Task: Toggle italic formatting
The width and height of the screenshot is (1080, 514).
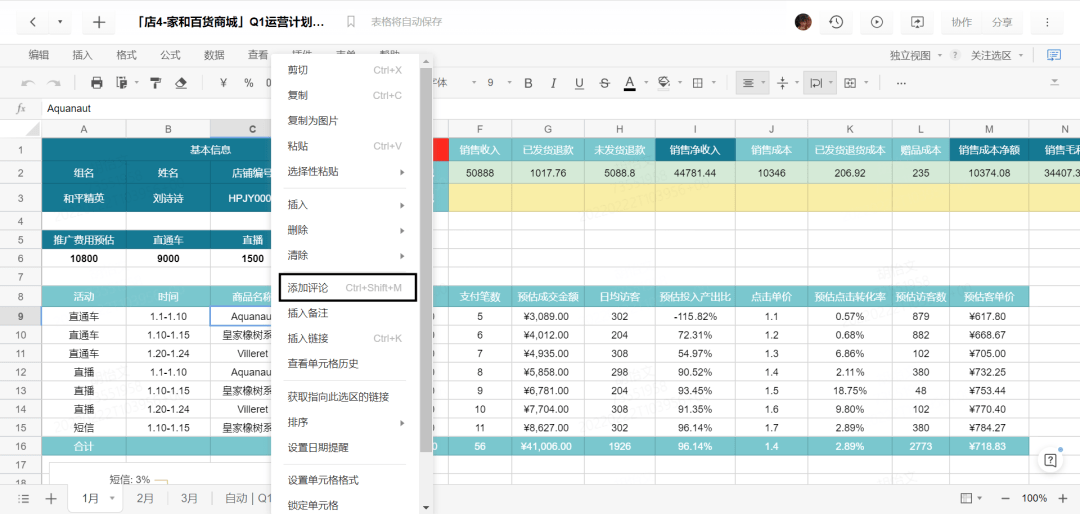Action: coord(553,83)
